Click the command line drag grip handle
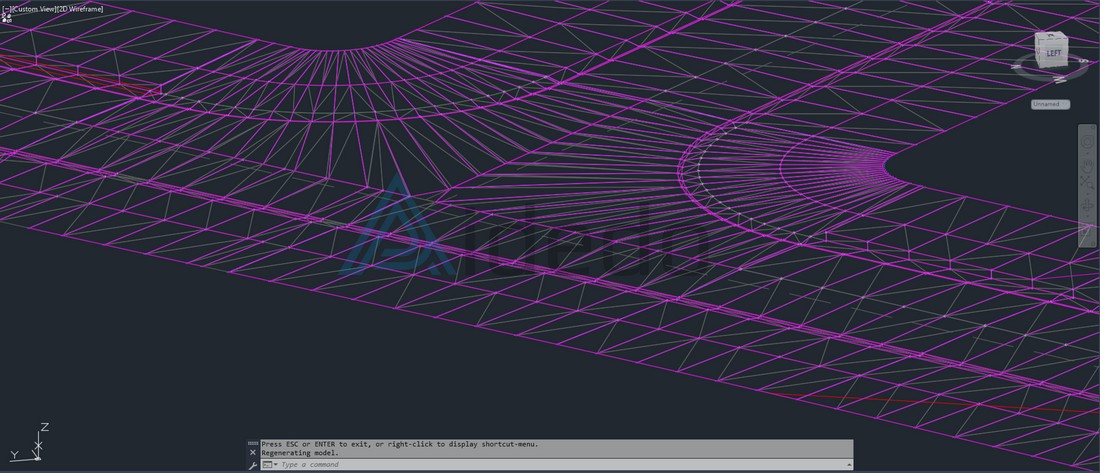 point(253,444)
